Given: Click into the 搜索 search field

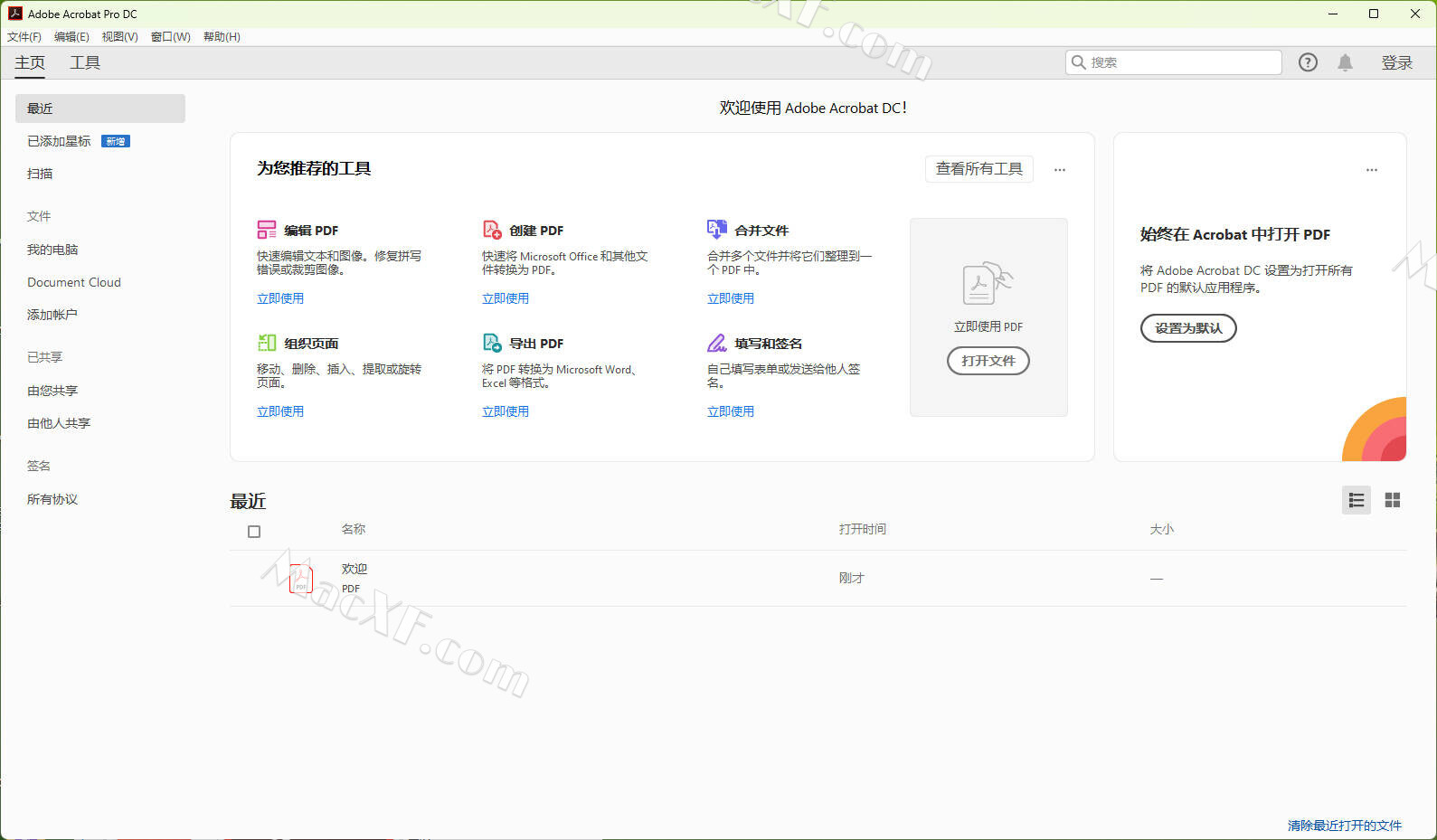Looking at the screenshot, I should click(1174, 62).
